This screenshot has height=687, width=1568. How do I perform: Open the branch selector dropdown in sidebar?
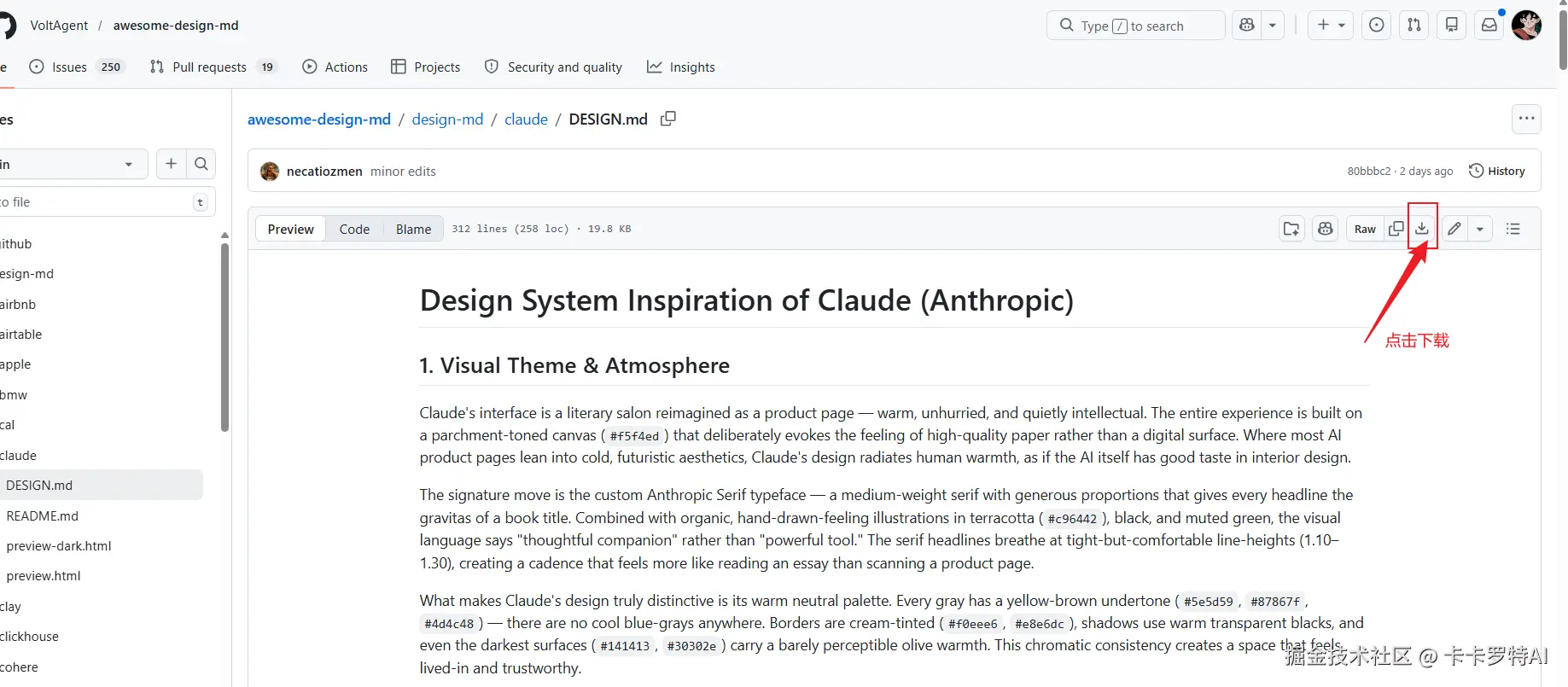pyautogui.click(x=73, y=164)
